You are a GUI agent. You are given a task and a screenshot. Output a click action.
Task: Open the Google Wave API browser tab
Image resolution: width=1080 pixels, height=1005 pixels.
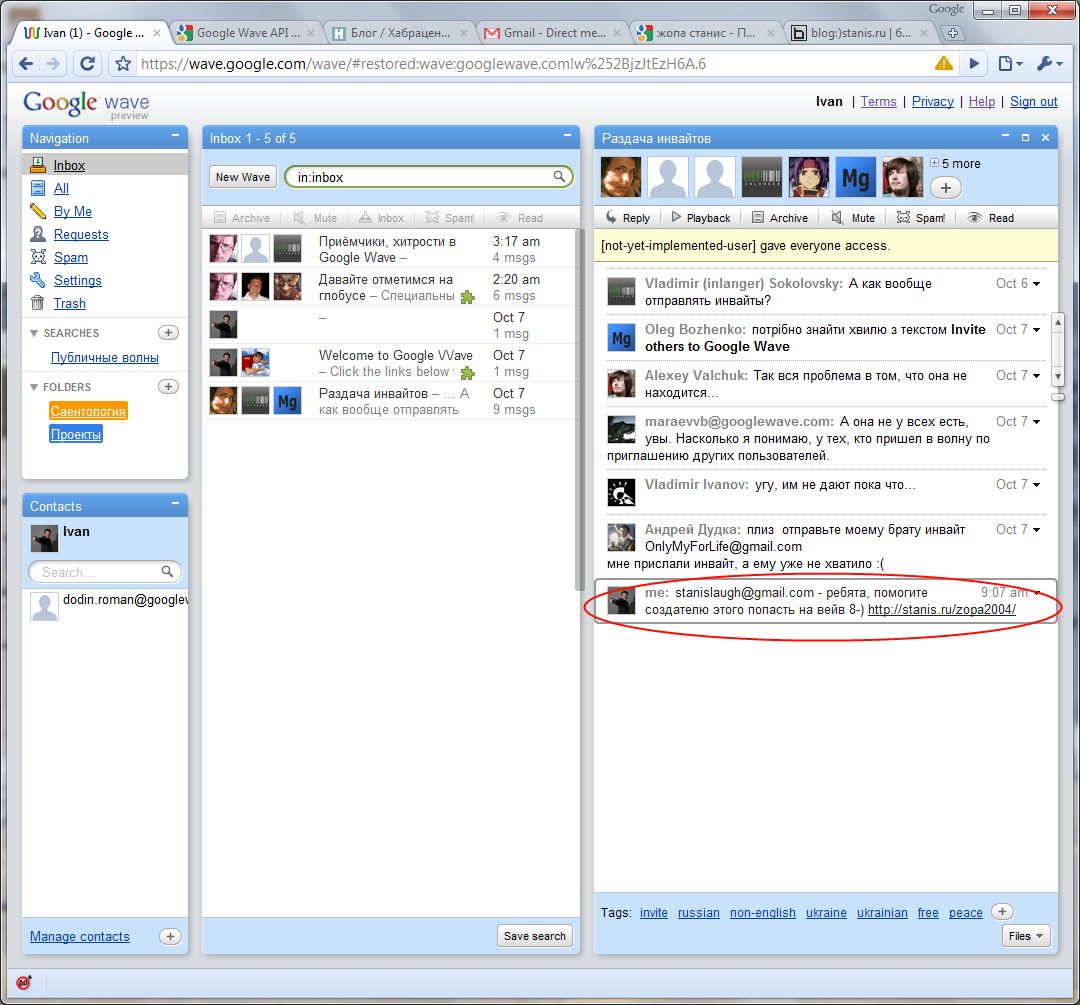point(240,33)
